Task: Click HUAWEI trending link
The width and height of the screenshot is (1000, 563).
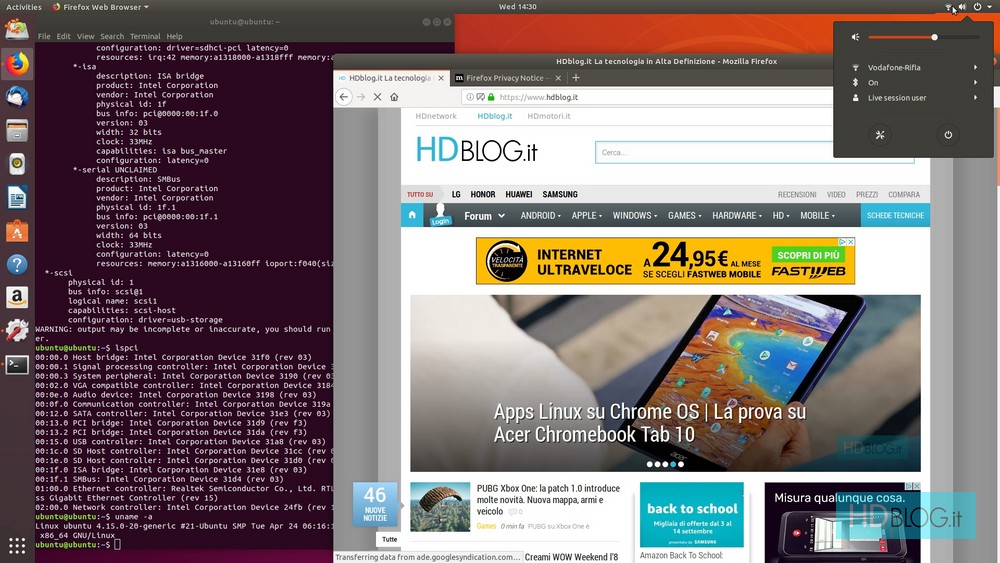Action: (x=518, y=194)
